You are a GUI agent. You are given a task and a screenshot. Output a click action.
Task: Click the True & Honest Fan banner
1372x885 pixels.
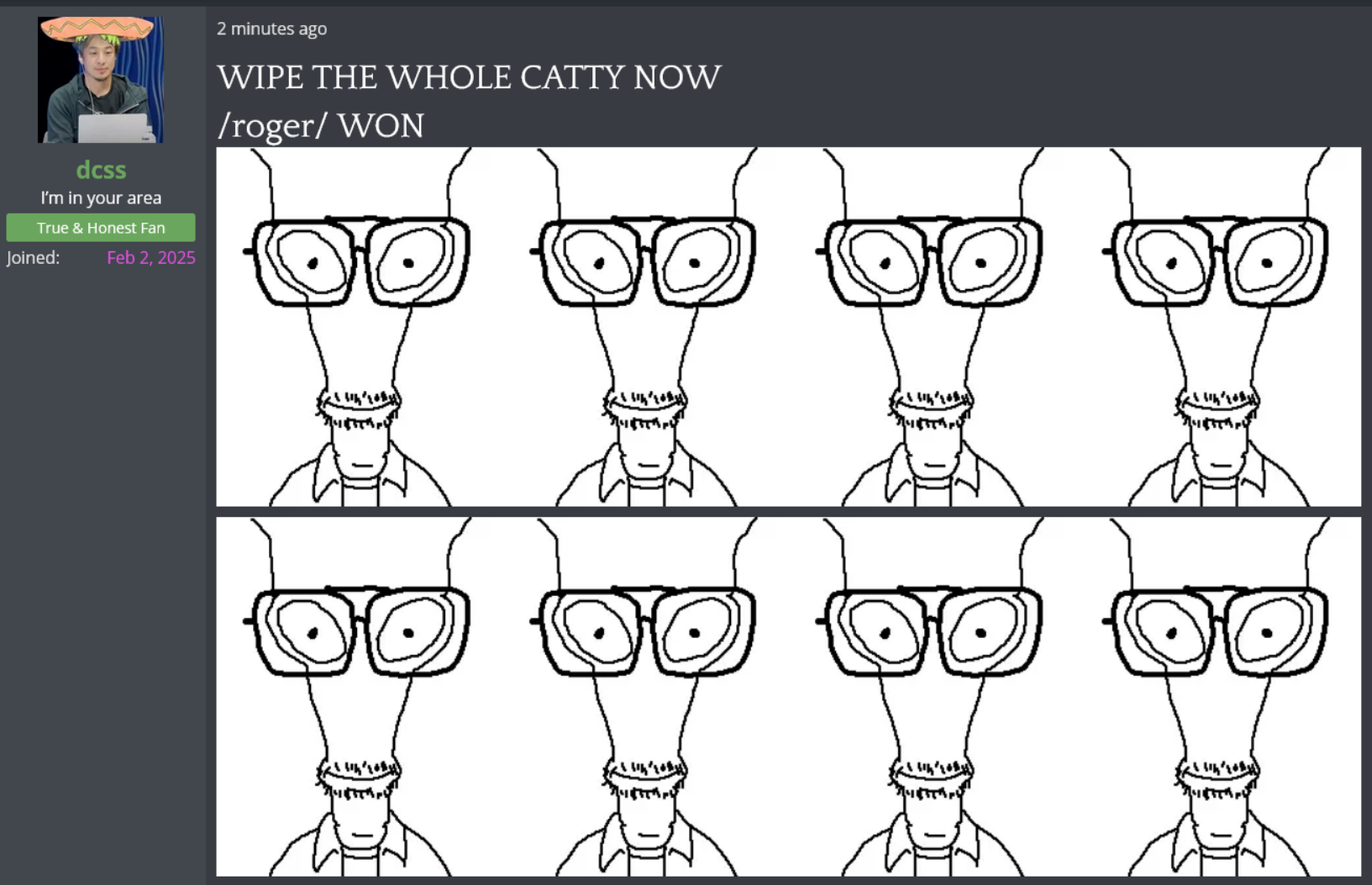click(x=101, y=228)
